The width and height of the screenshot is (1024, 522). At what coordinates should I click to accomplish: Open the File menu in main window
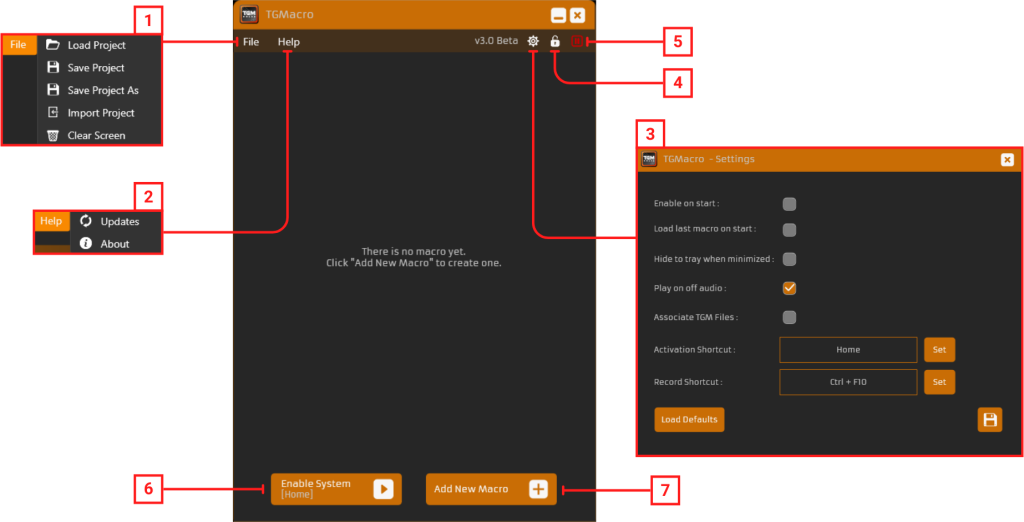tap(251, 42)
